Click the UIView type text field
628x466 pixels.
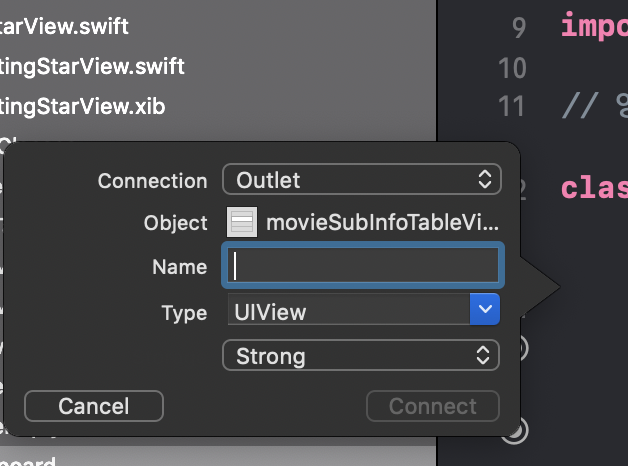click(347, 311)
